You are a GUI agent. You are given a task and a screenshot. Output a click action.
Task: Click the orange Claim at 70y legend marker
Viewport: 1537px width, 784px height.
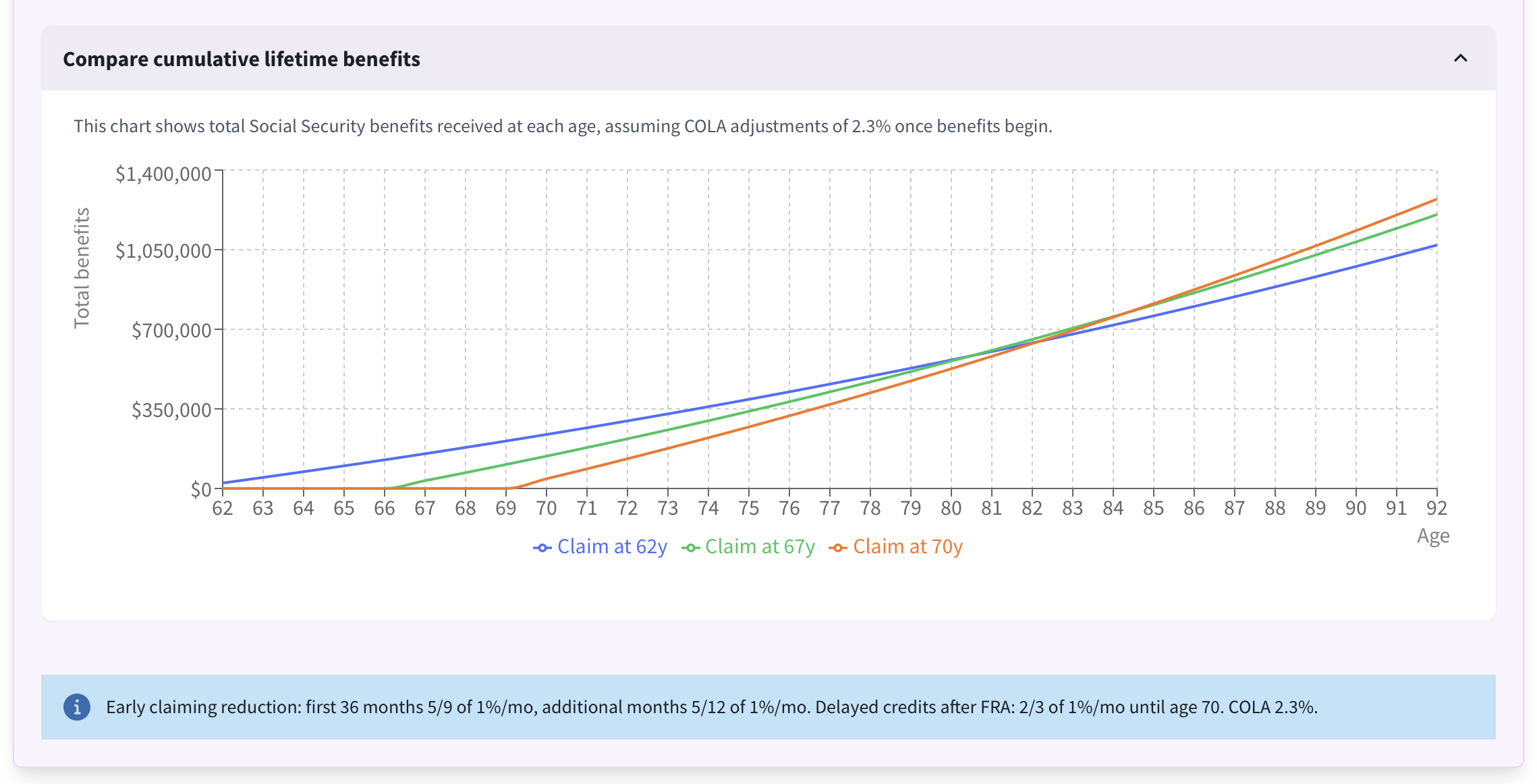(x=838, y=547)
